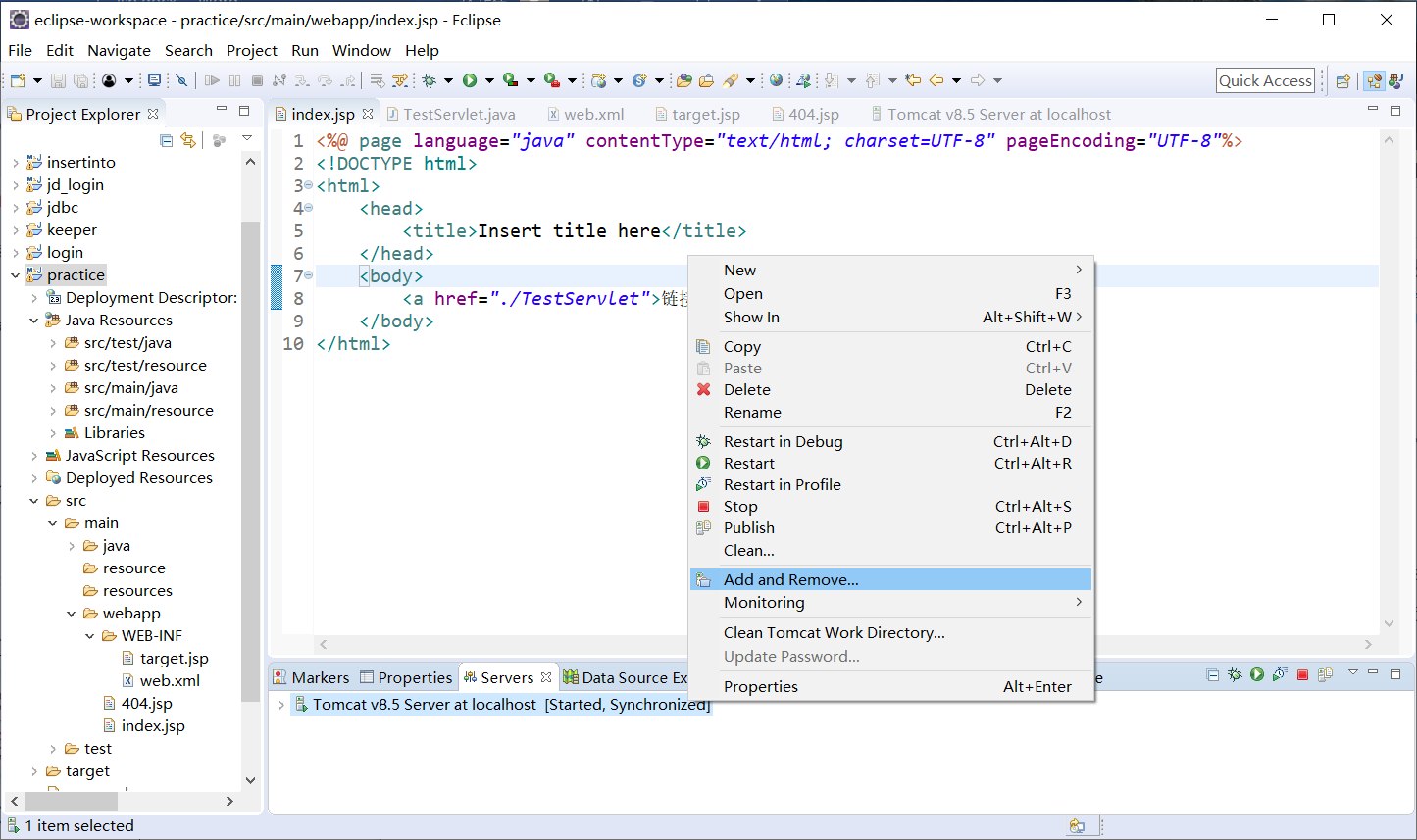Collapse fold marker on head line 4
Viewport: 1417px width, 840px height.
(308, 208)
